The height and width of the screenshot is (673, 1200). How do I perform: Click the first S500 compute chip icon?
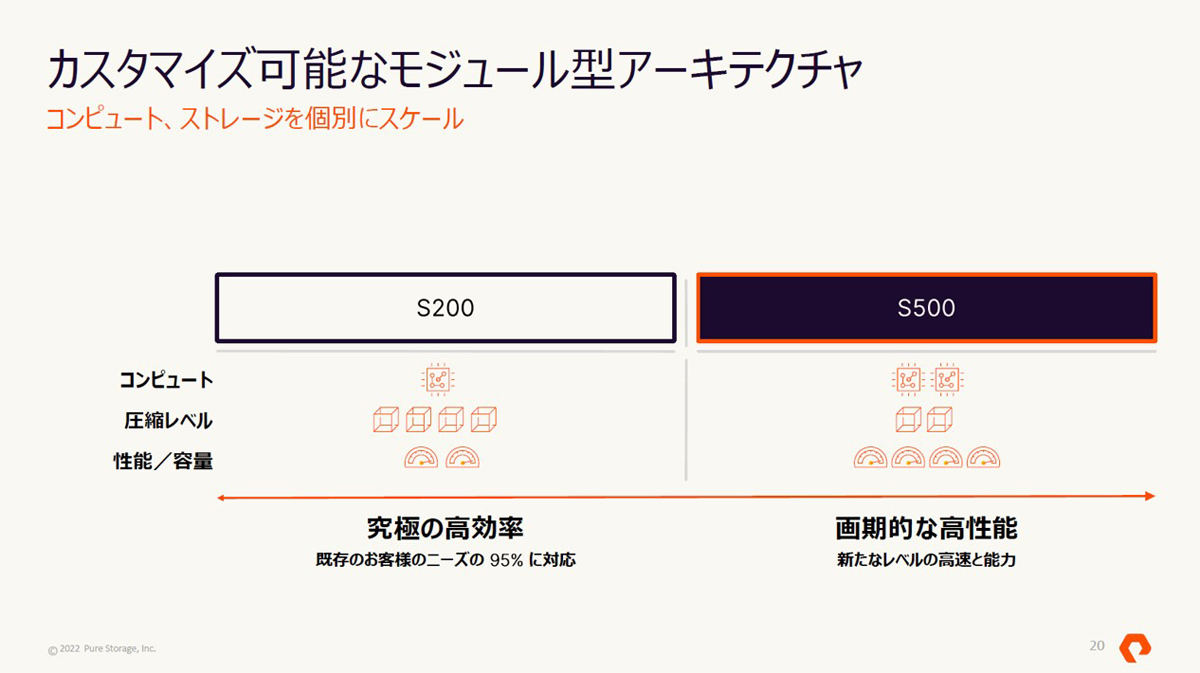coord(907,380)
